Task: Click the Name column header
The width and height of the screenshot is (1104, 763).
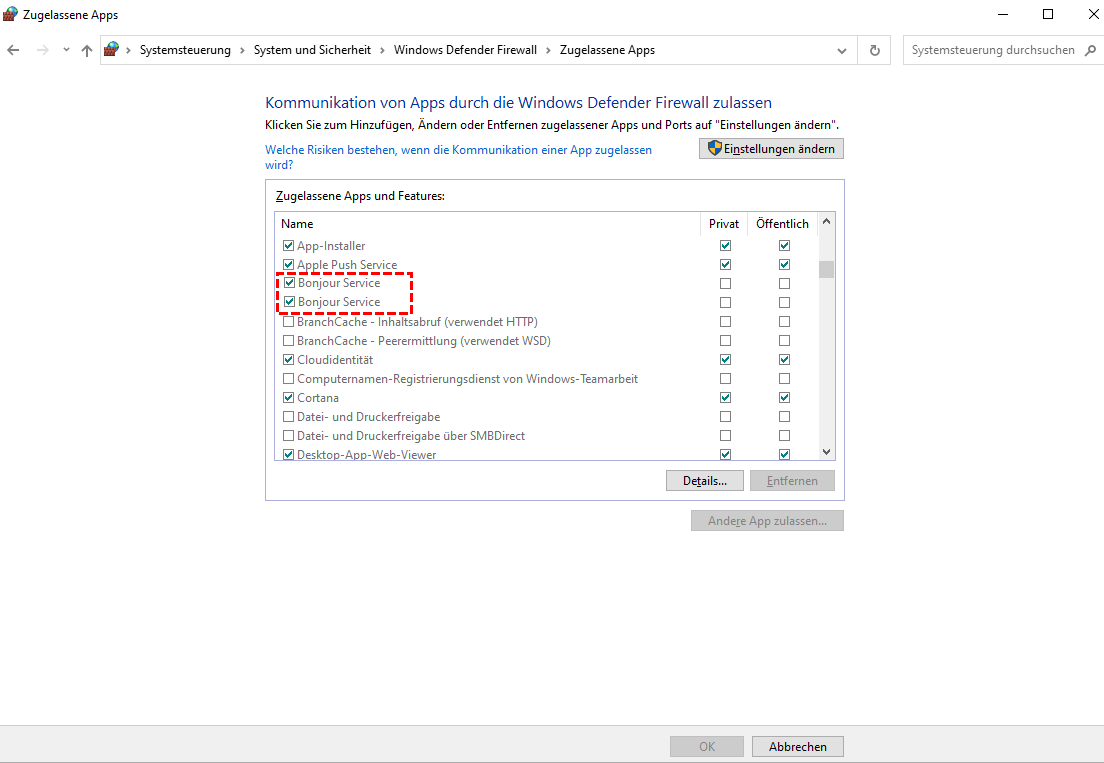Action: coord(487,224)
